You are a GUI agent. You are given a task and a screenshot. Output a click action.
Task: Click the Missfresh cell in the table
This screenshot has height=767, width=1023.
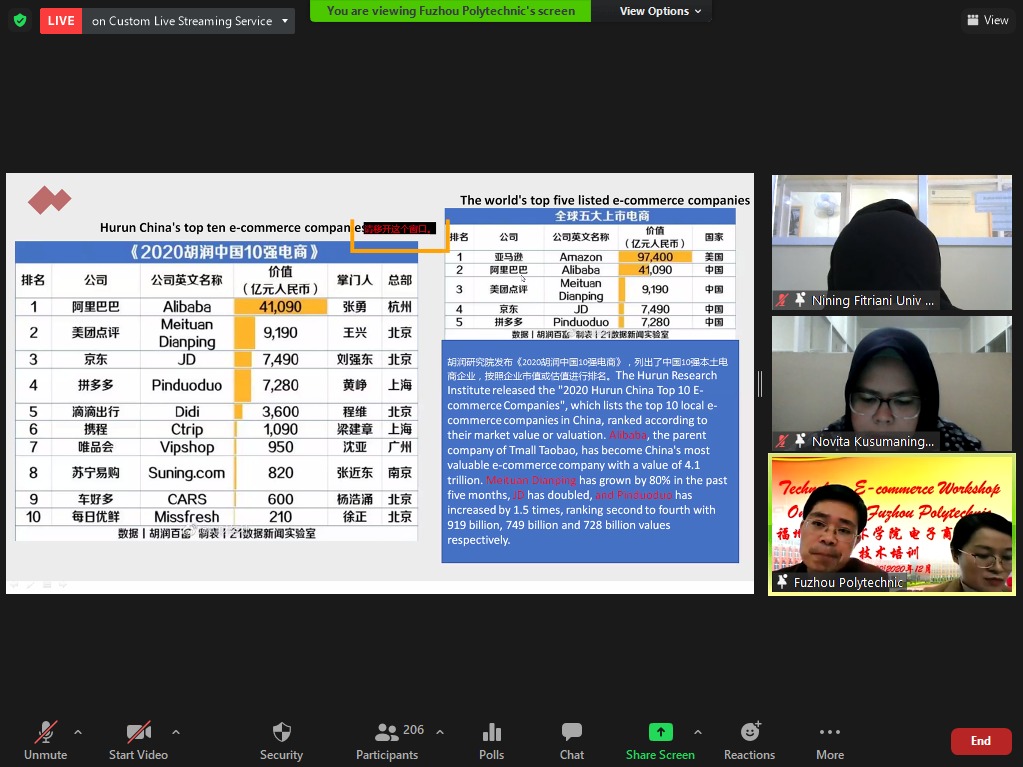point(187,517)
